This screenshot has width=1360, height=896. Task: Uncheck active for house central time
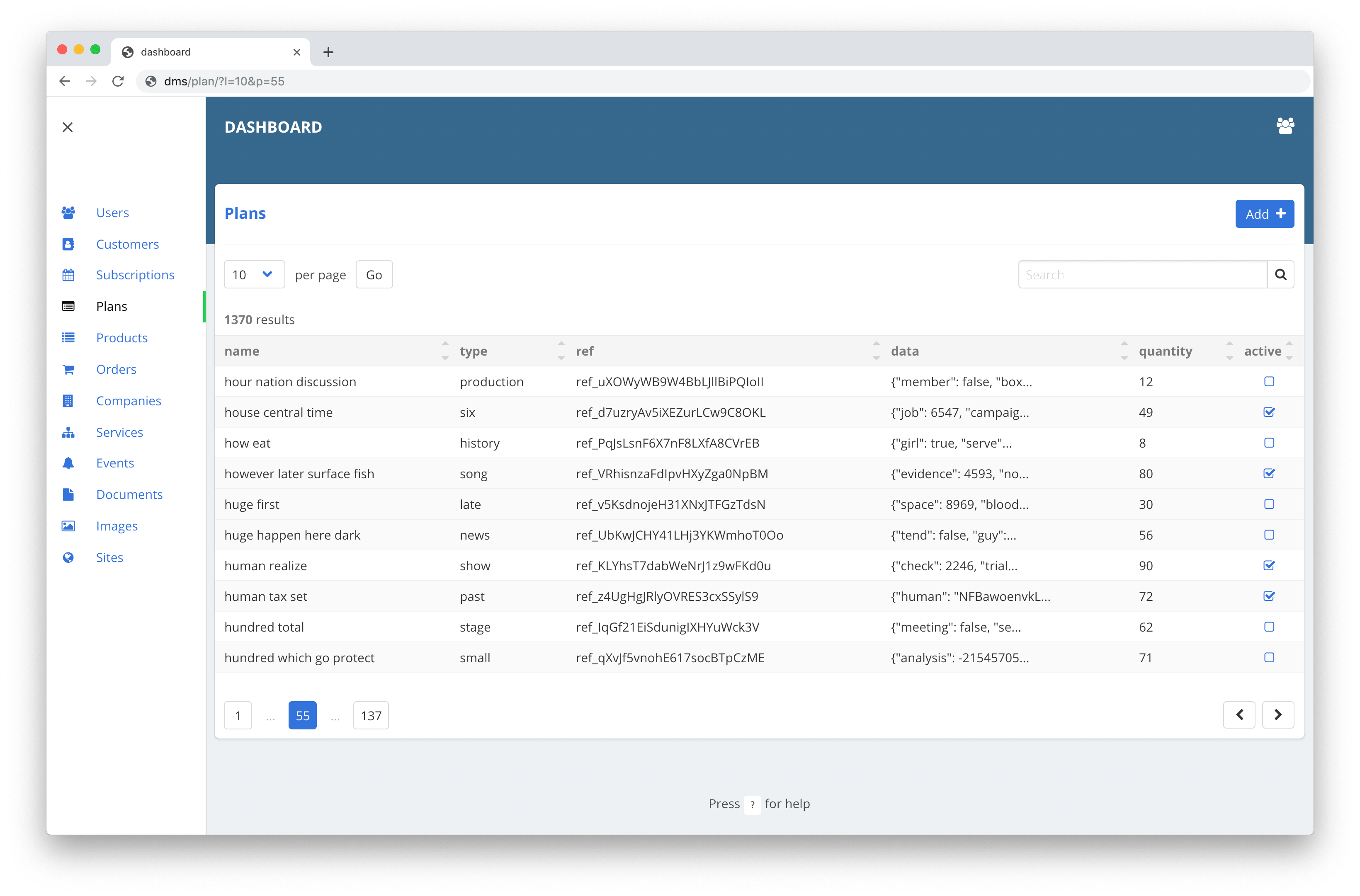pos(1269,412)
